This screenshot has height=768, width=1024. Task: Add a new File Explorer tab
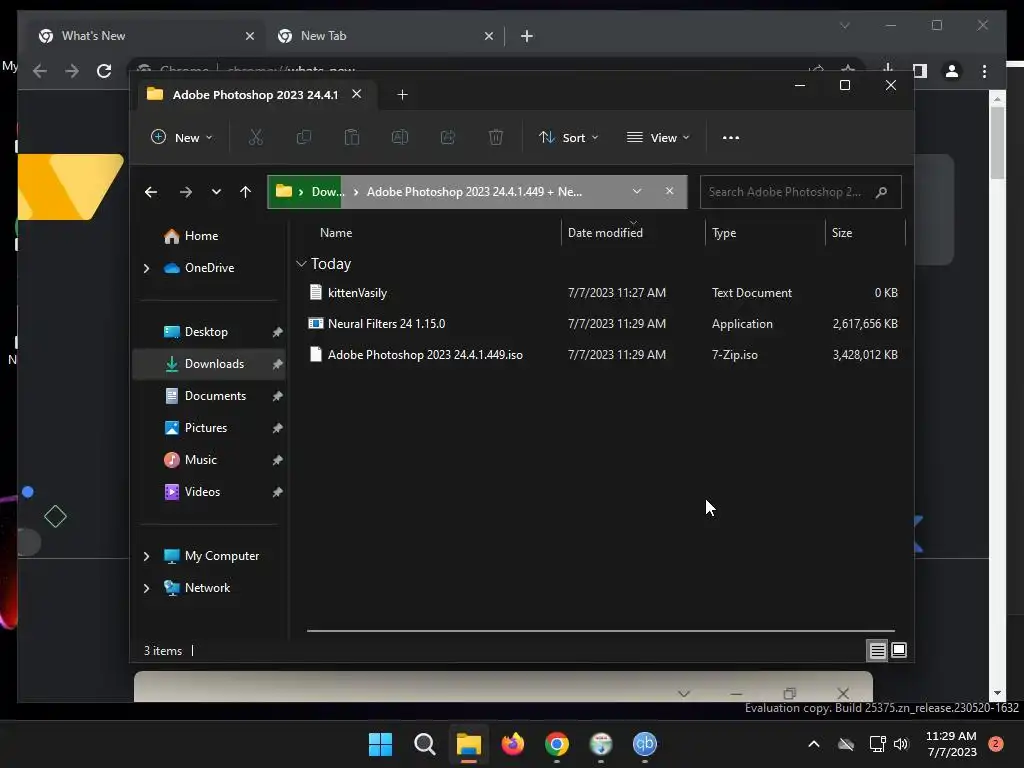(x=402, y=95)
